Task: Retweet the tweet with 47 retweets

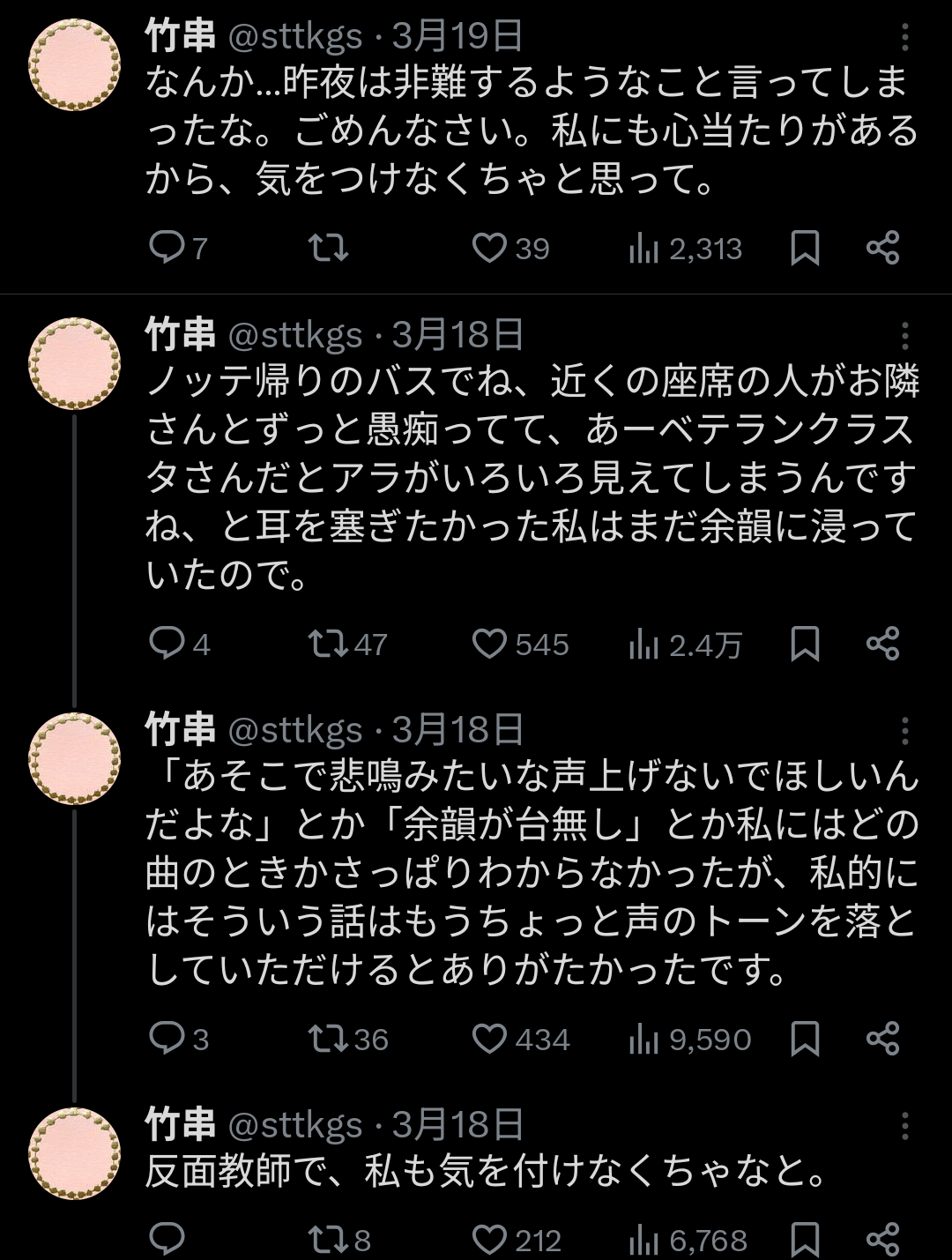Action: point(329,644)
